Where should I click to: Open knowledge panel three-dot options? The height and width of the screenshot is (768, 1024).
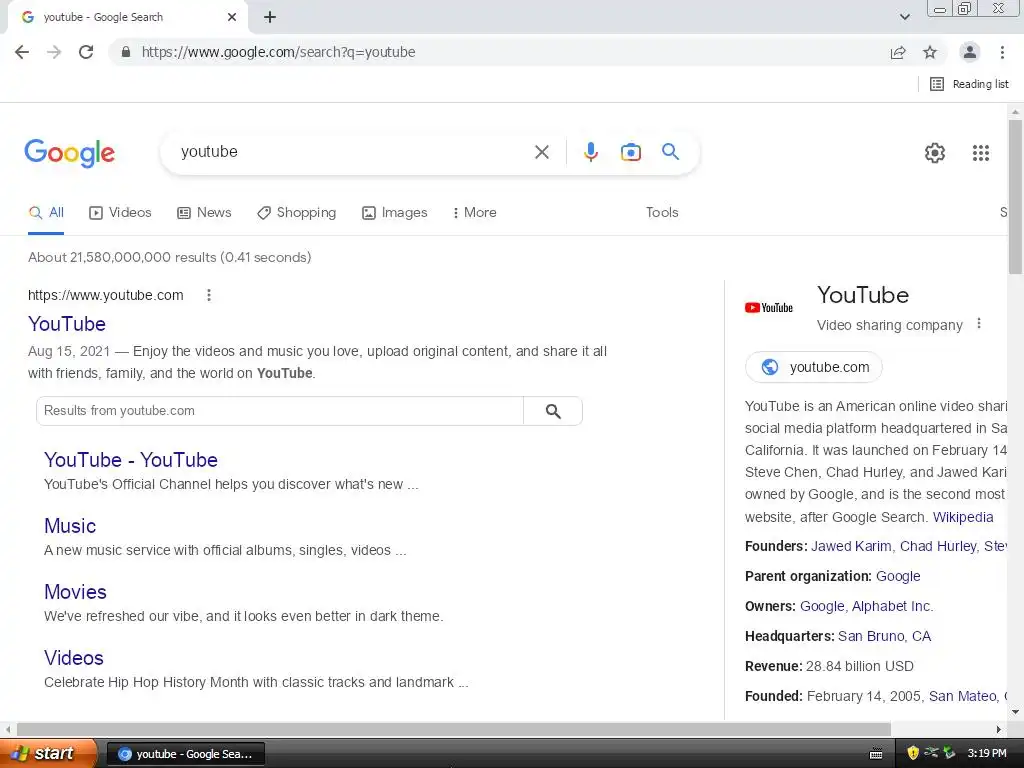click(x=978, y=323)
